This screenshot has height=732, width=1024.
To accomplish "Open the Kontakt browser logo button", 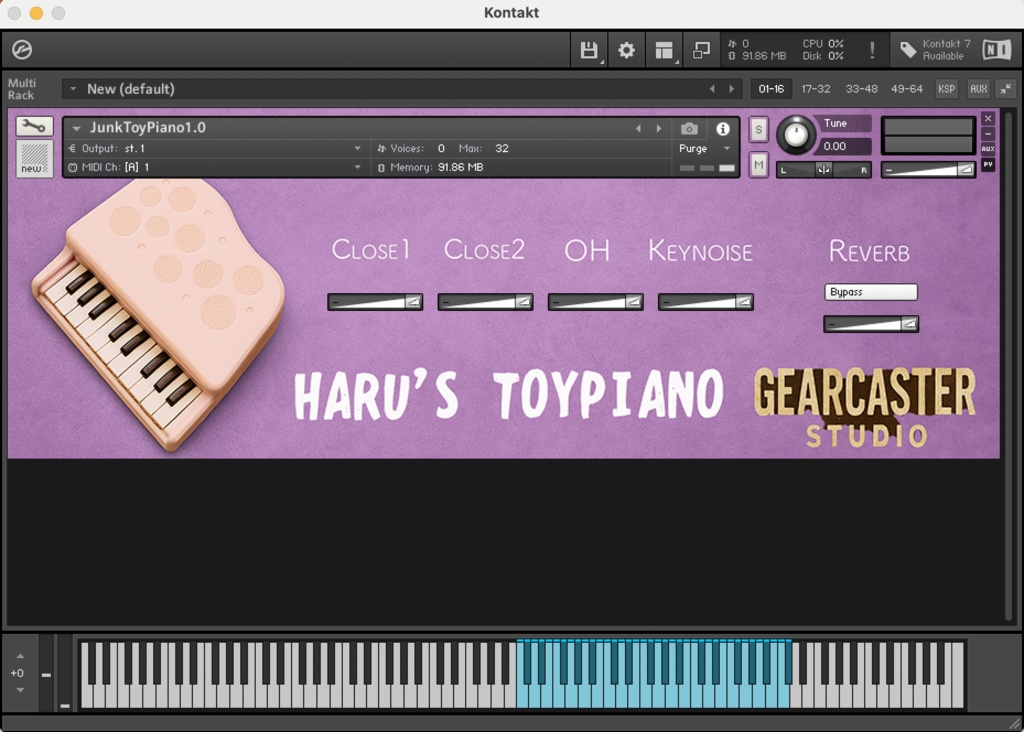I will (22, 50).
